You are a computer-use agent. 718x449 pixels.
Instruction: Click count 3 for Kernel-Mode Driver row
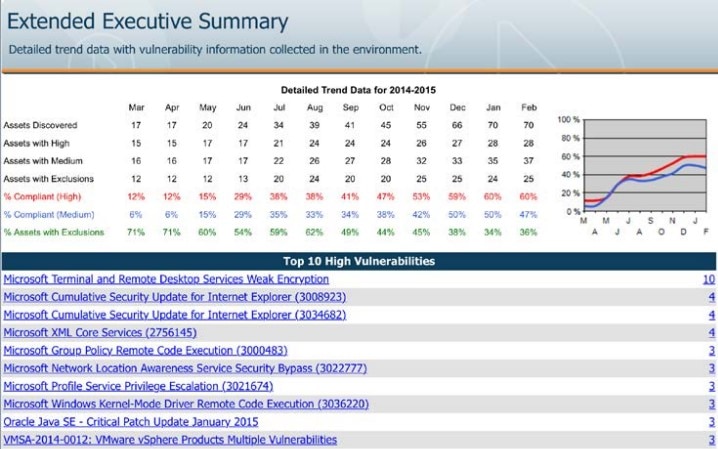click(712, 404)
